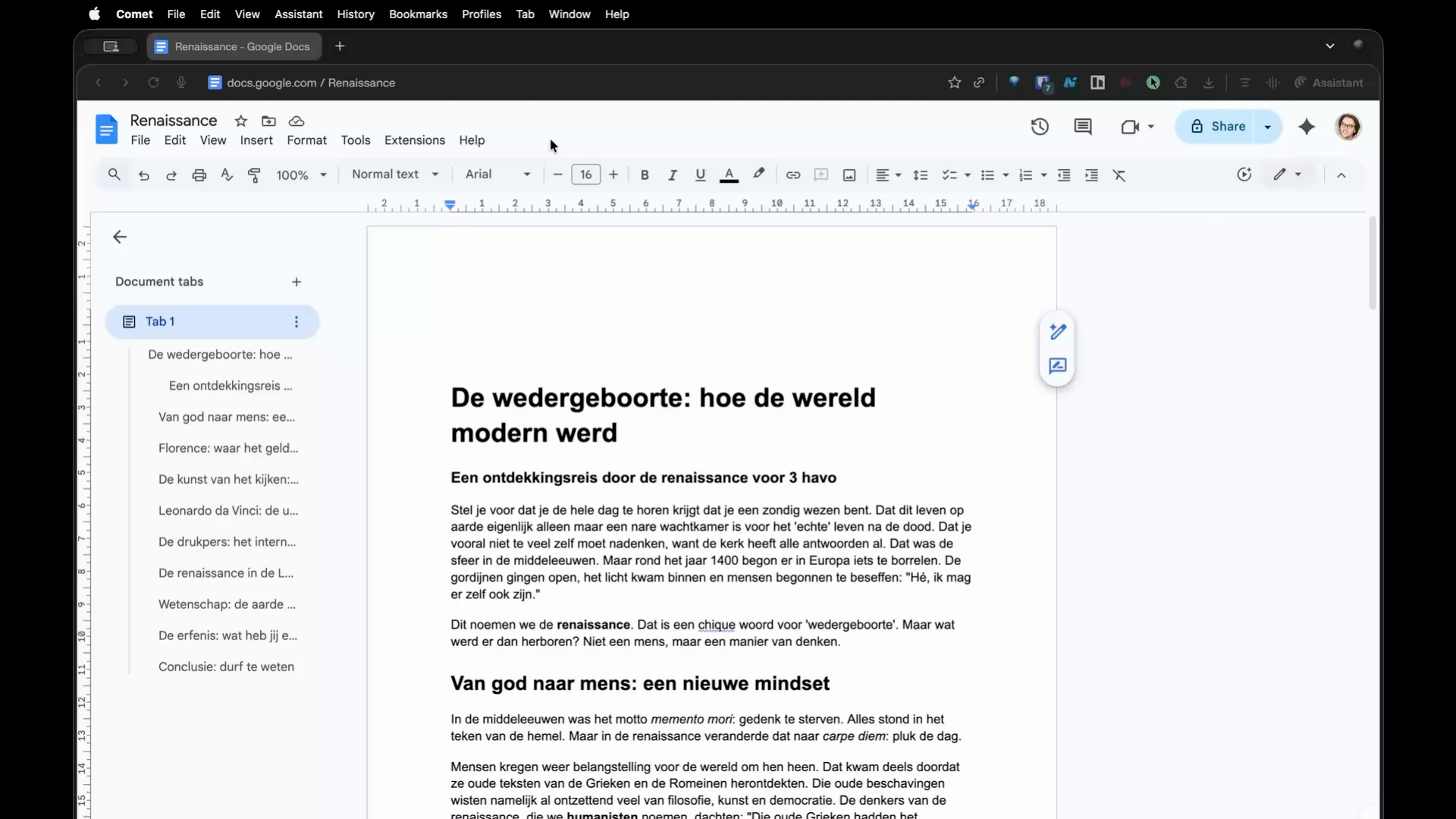The image size is (1456, 819).
Task: Click the print icon
Action: coord(199,175)
